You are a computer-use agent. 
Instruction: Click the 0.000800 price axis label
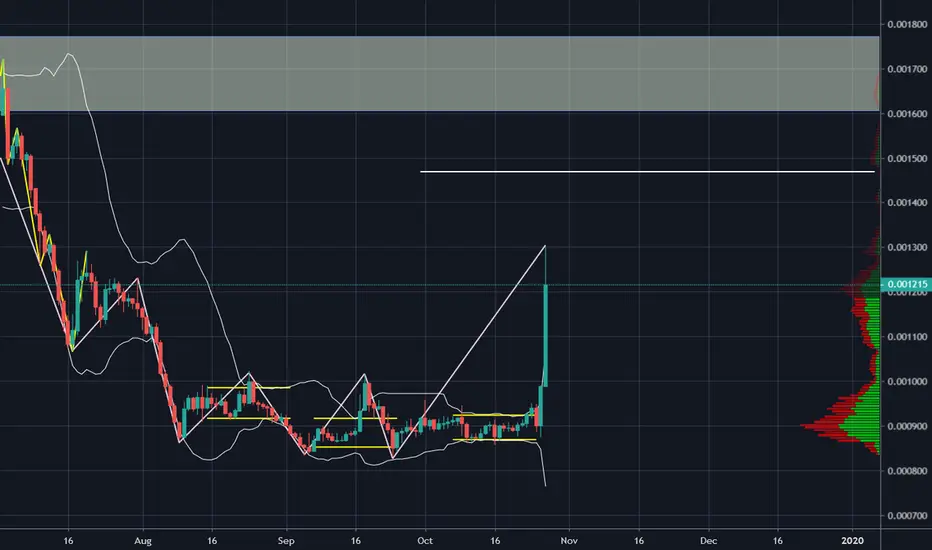(x=907, y=471)
